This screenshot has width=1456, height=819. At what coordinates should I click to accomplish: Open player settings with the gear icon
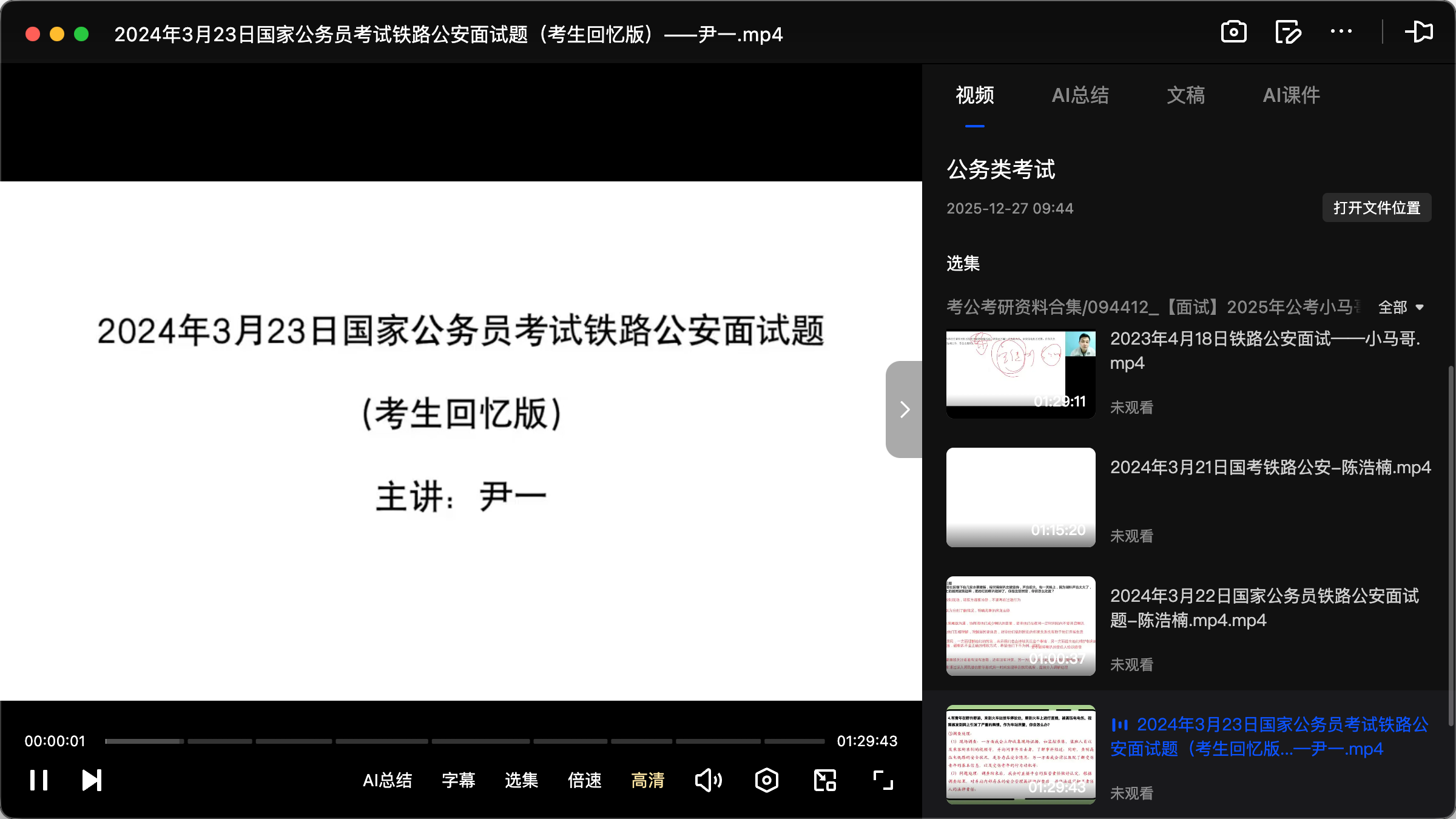[x=766, y=780]
